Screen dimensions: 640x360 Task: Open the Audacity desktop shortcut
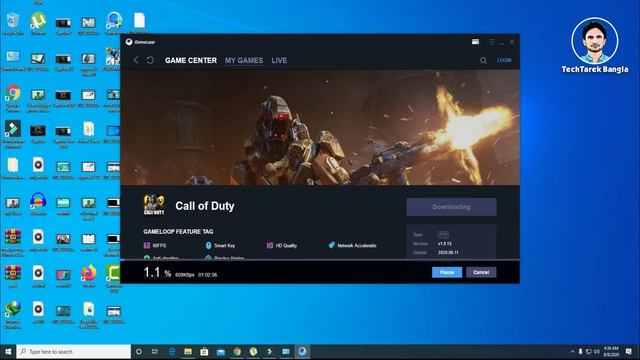tap(38, 204)
